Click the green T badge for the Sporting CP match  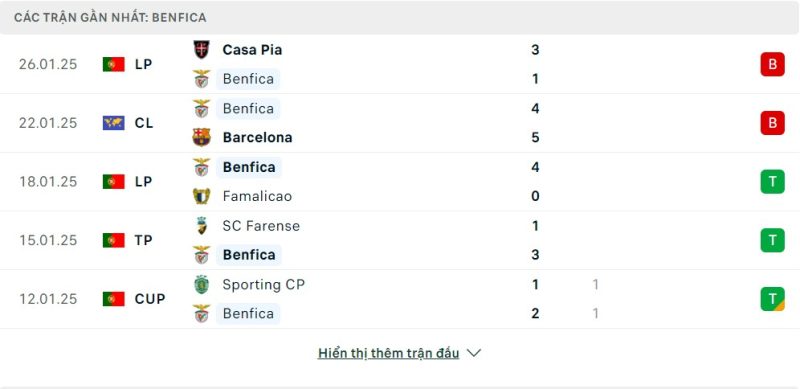pyautogui.click(x=772, y=299)
